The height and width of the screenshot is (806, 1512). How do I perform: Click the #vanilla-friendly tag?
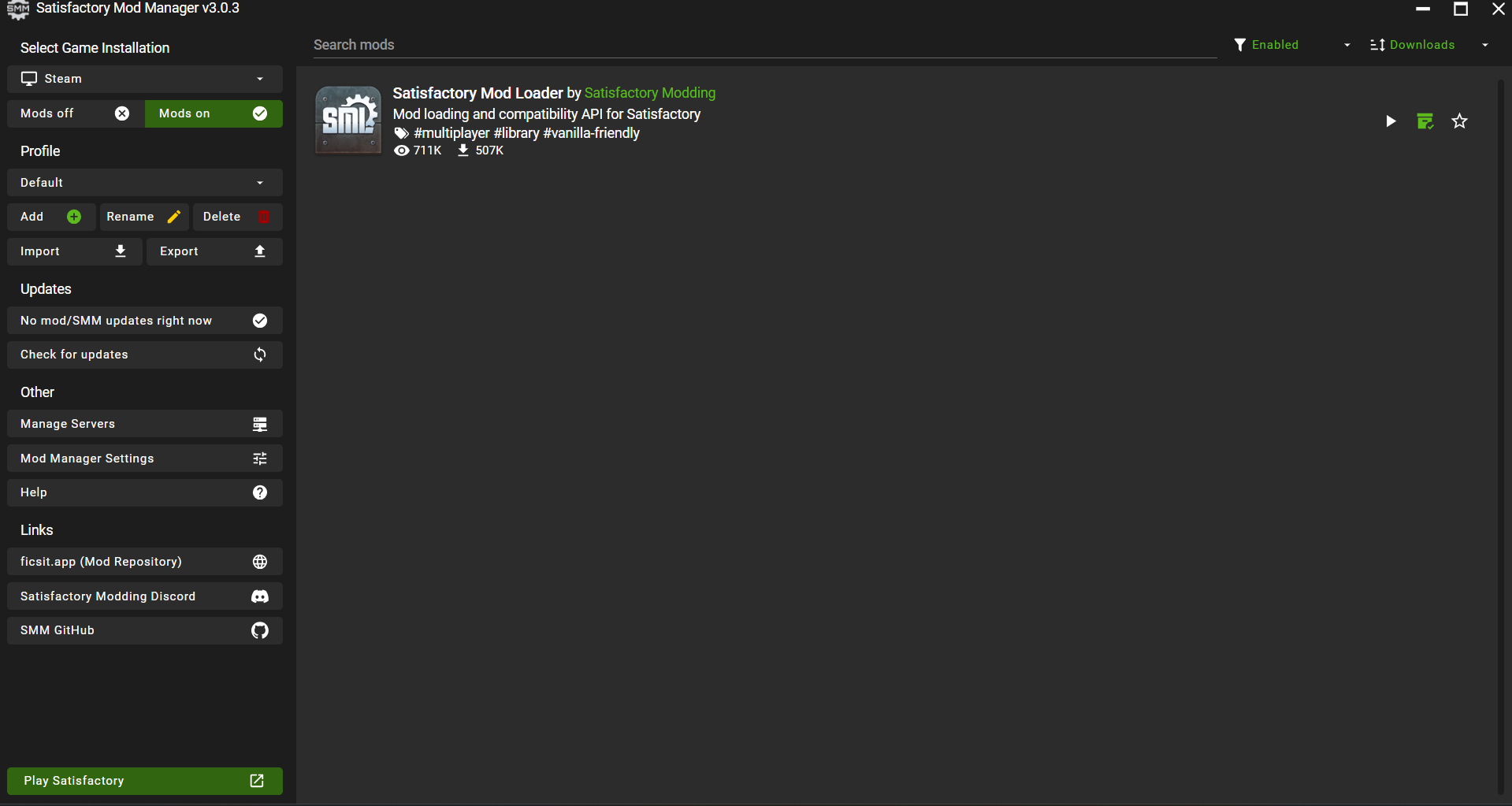tap(592, 133)
